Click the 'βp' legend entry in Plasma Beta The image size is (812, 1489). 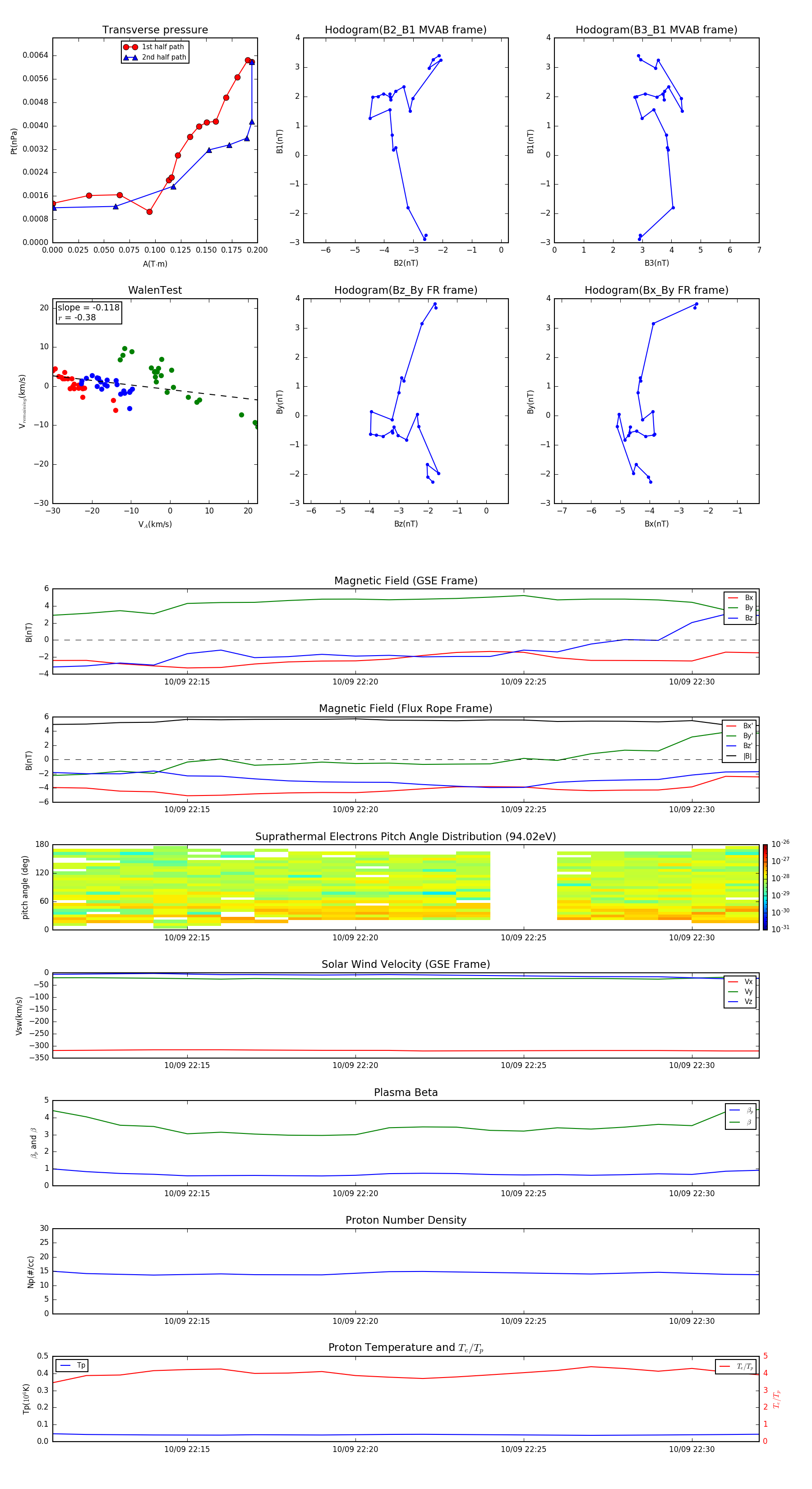(742, 1110)
